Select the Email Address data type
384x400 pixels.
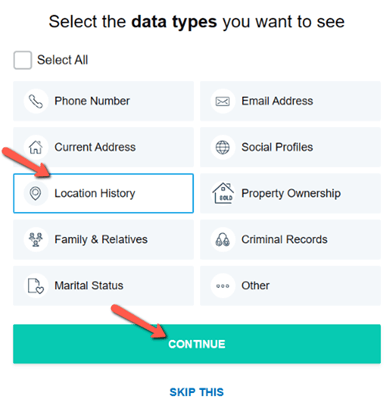coord(290,101)
